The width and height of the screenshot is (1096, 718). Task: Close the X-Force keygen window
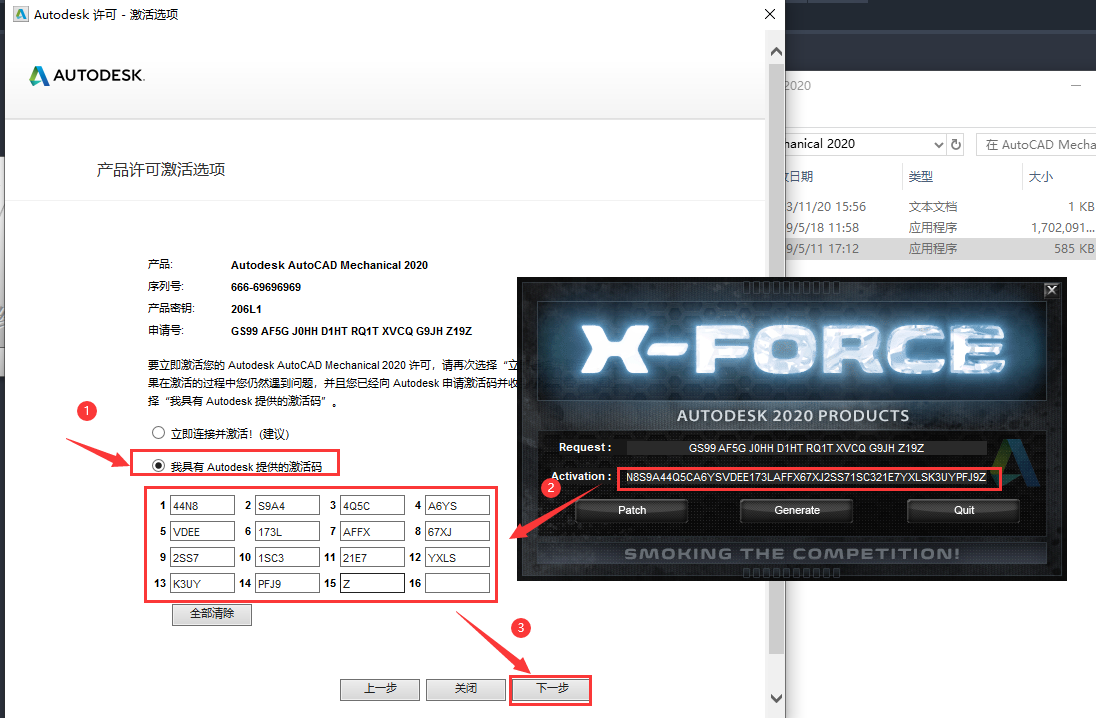pyautogui.click(x=1051, y=289)
